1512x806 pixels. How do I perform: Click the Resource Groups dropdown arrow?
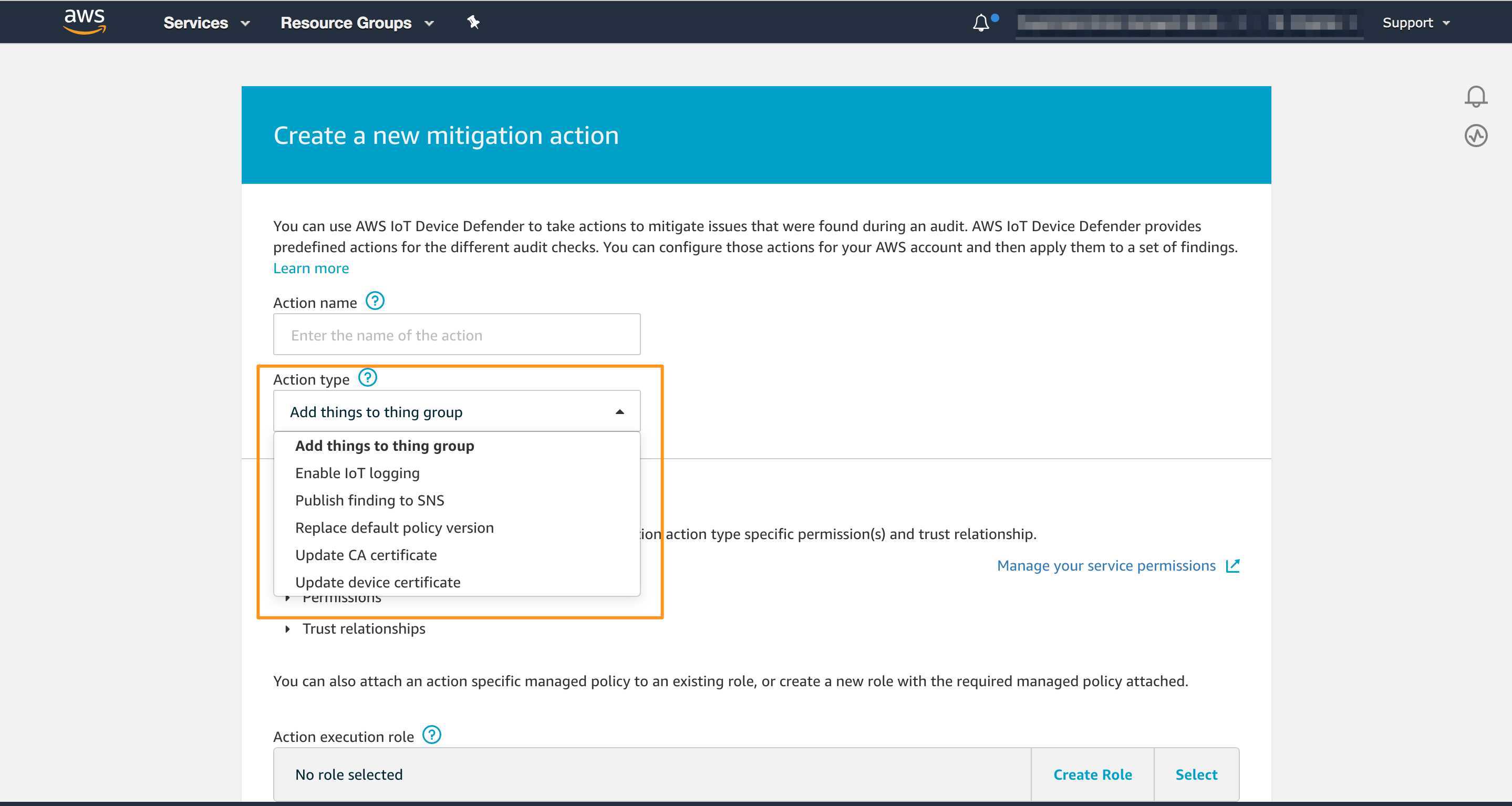(429, 24)
